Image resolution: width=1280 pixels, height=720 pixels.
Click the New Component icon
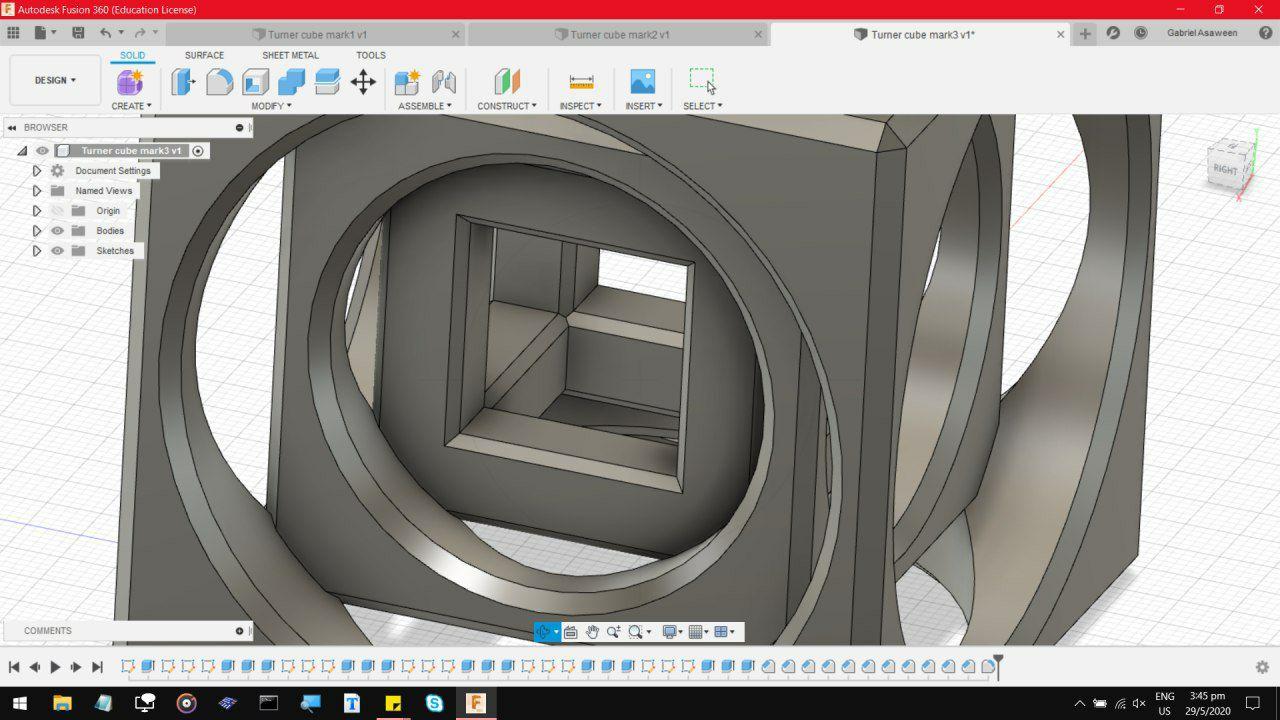coord(407,82)
